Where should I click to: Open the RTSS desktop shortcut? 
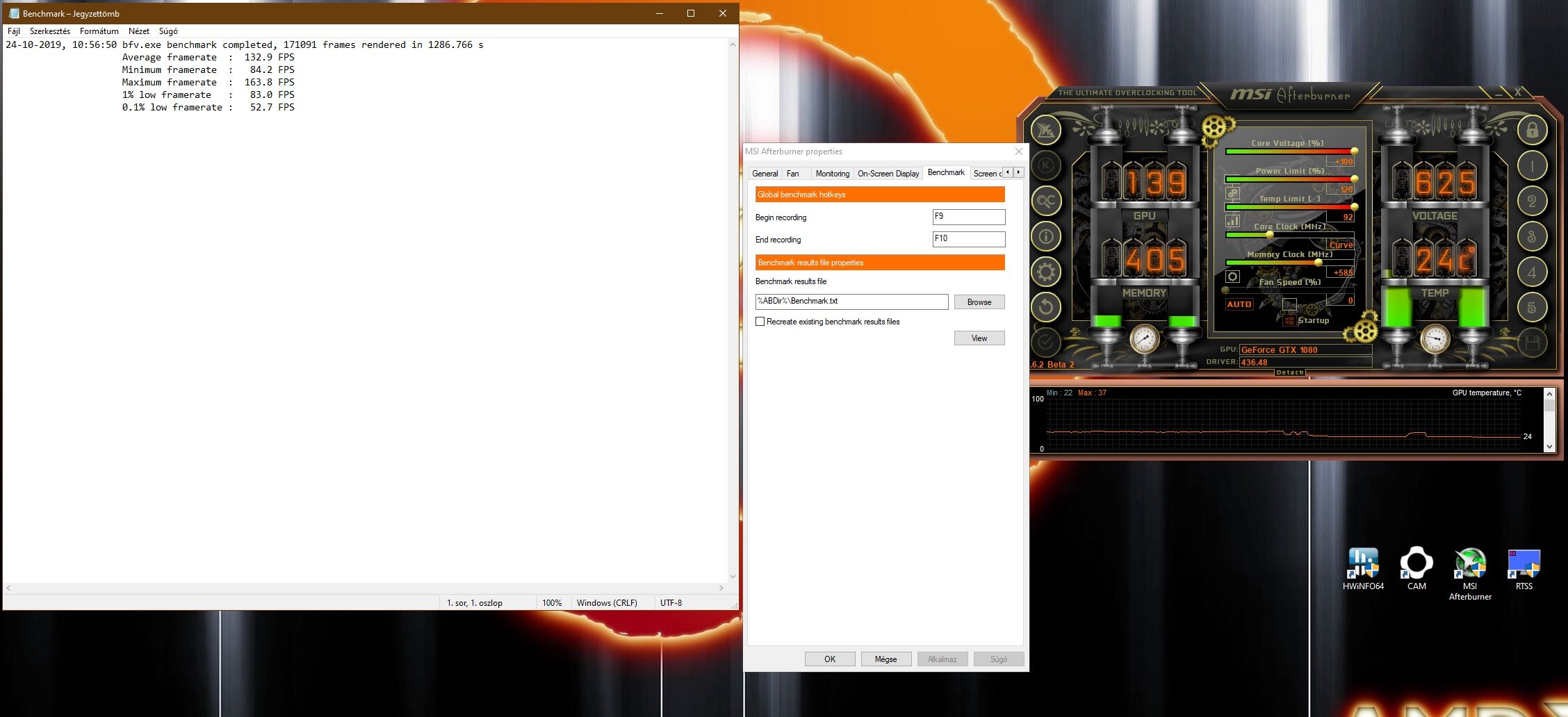click(x=1524, y=569)
